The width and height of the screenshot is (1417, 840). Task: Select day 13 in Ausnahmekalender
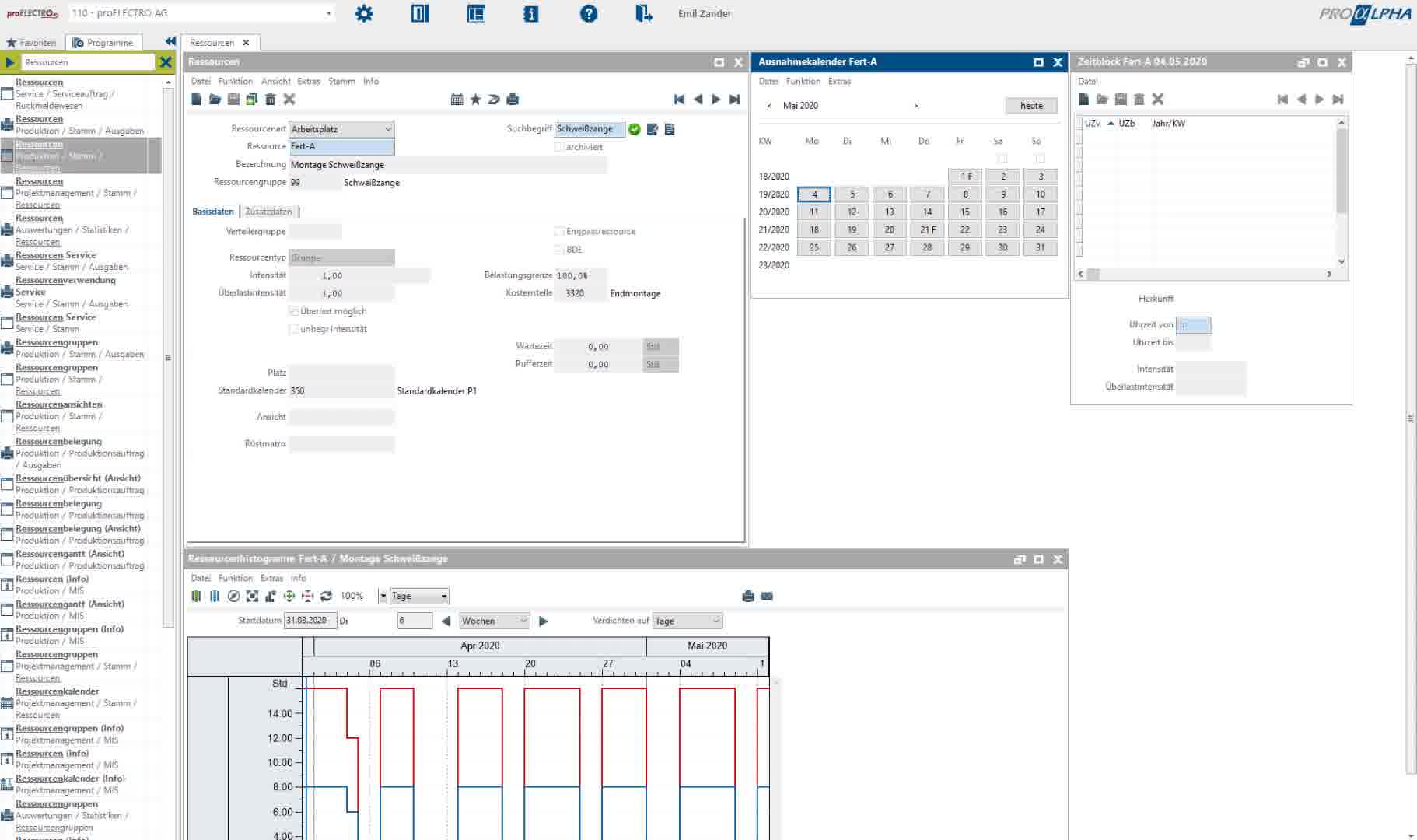pyautogui.click(x=890, y=212)
